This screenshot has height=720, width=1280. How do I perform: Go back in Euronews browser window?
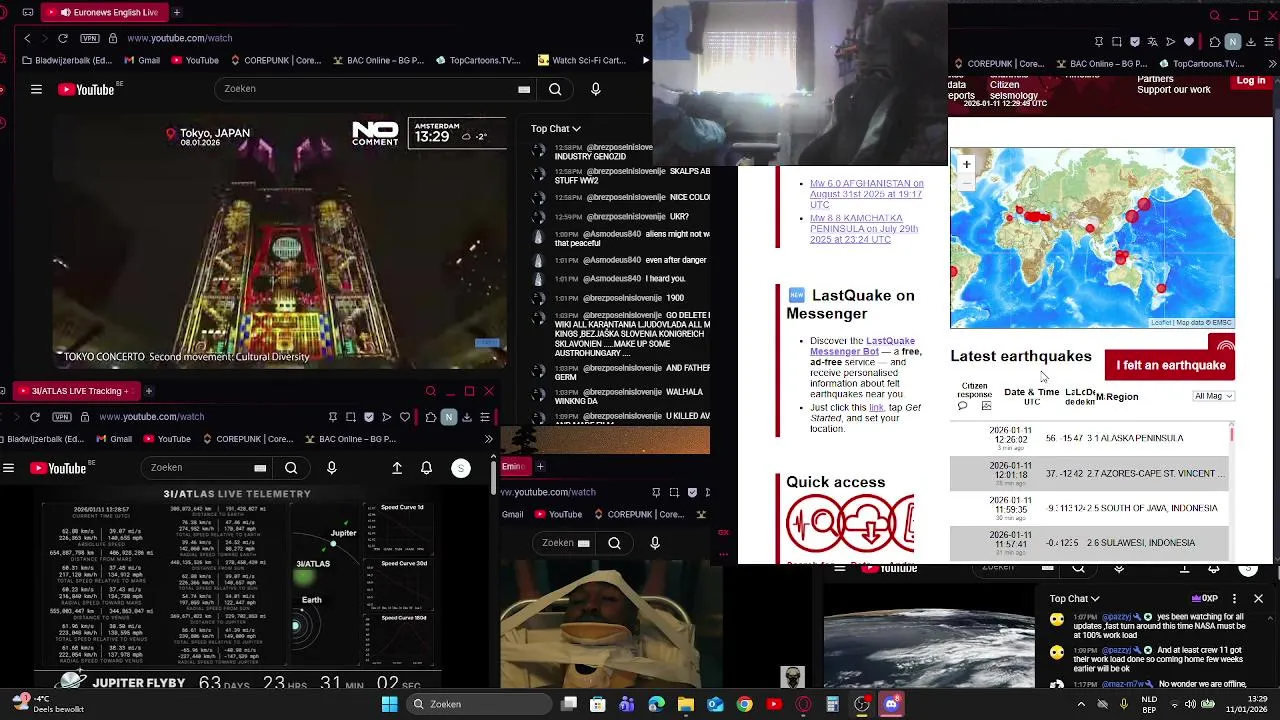tap(27, 38)
